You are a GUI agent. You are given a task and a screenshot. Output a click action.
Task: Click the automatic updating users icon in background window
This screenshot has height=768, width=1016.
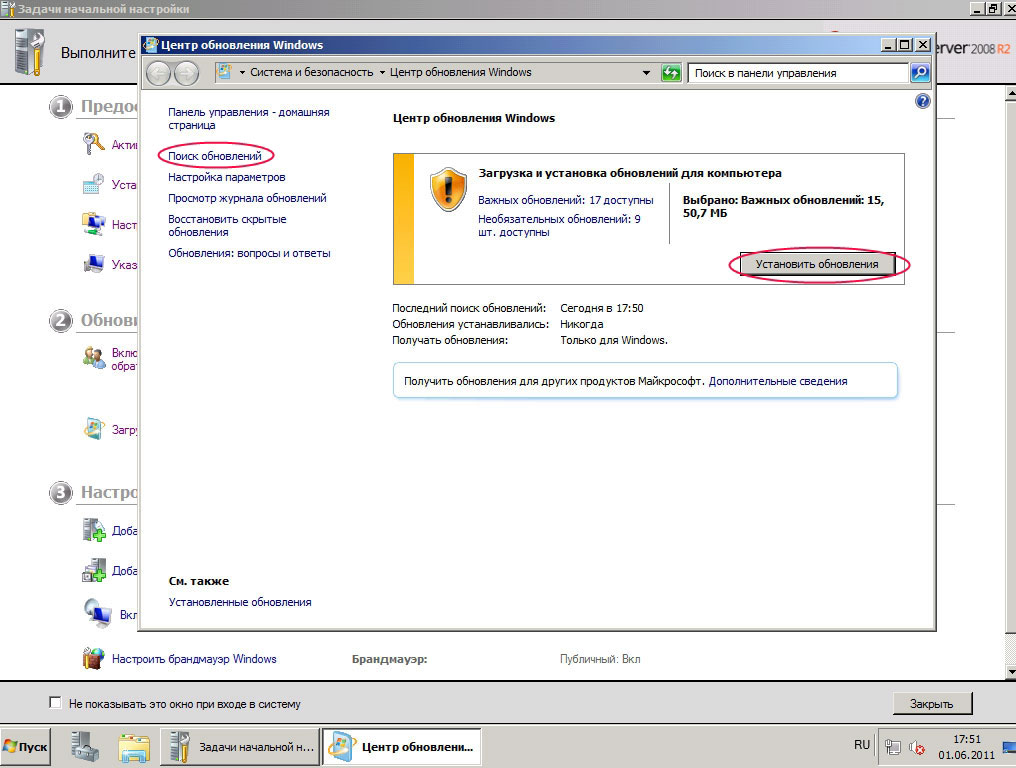(93, 358)
